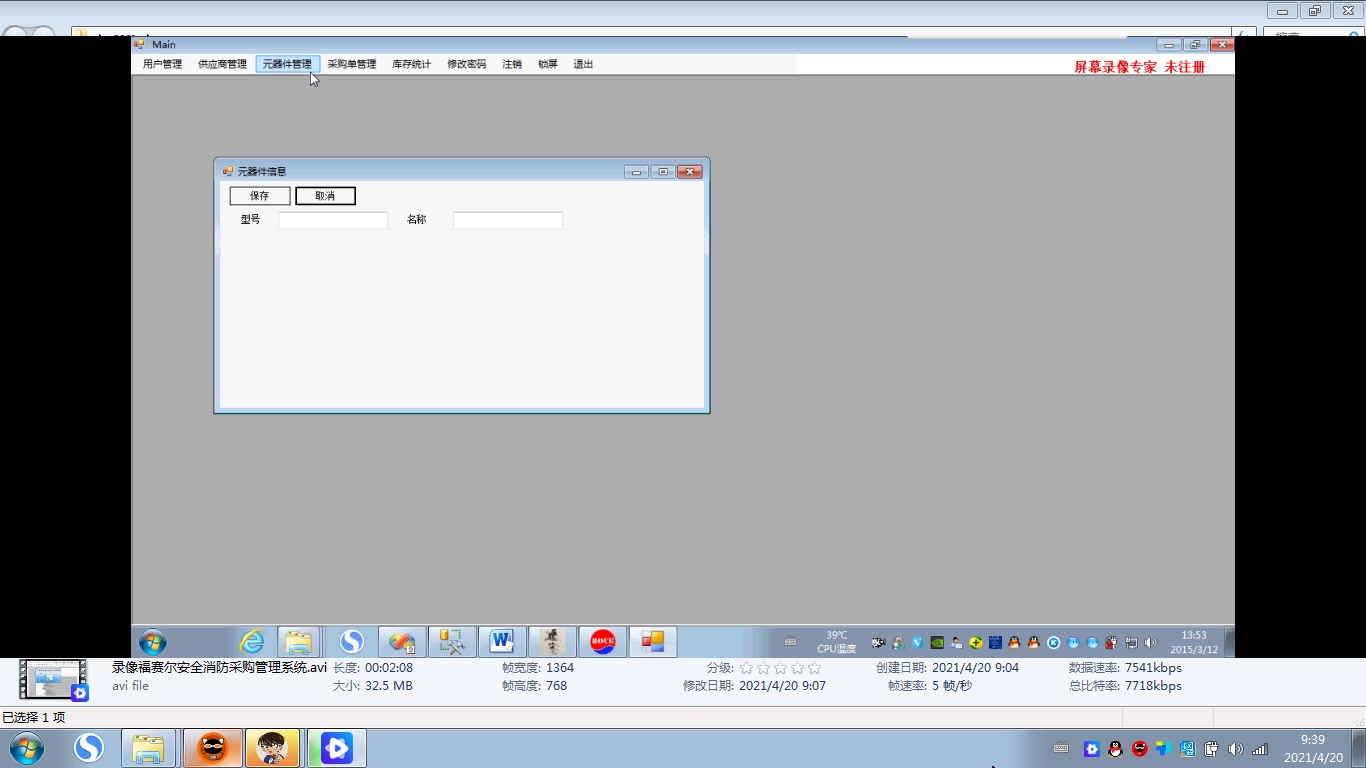Select the 采购单管理 menu item
1366x768 pixels.
point(351,63)
